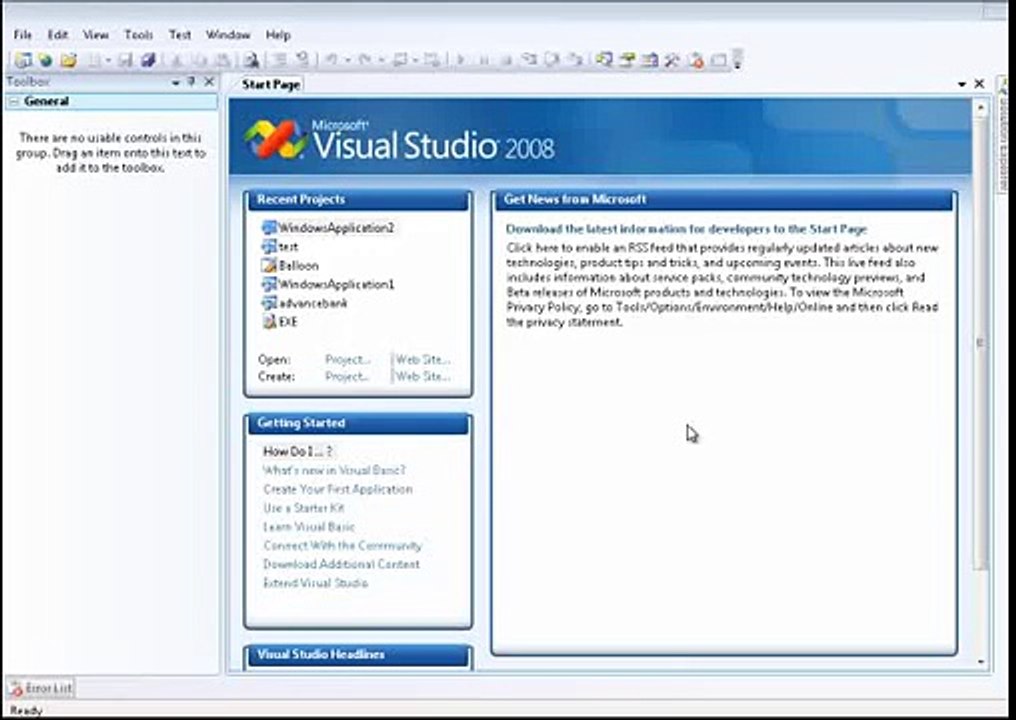This screenshot has width=1016, height=720.
Task: Collapse the General toolbox group
Action: pyautogui.click(x=13, y=102)
